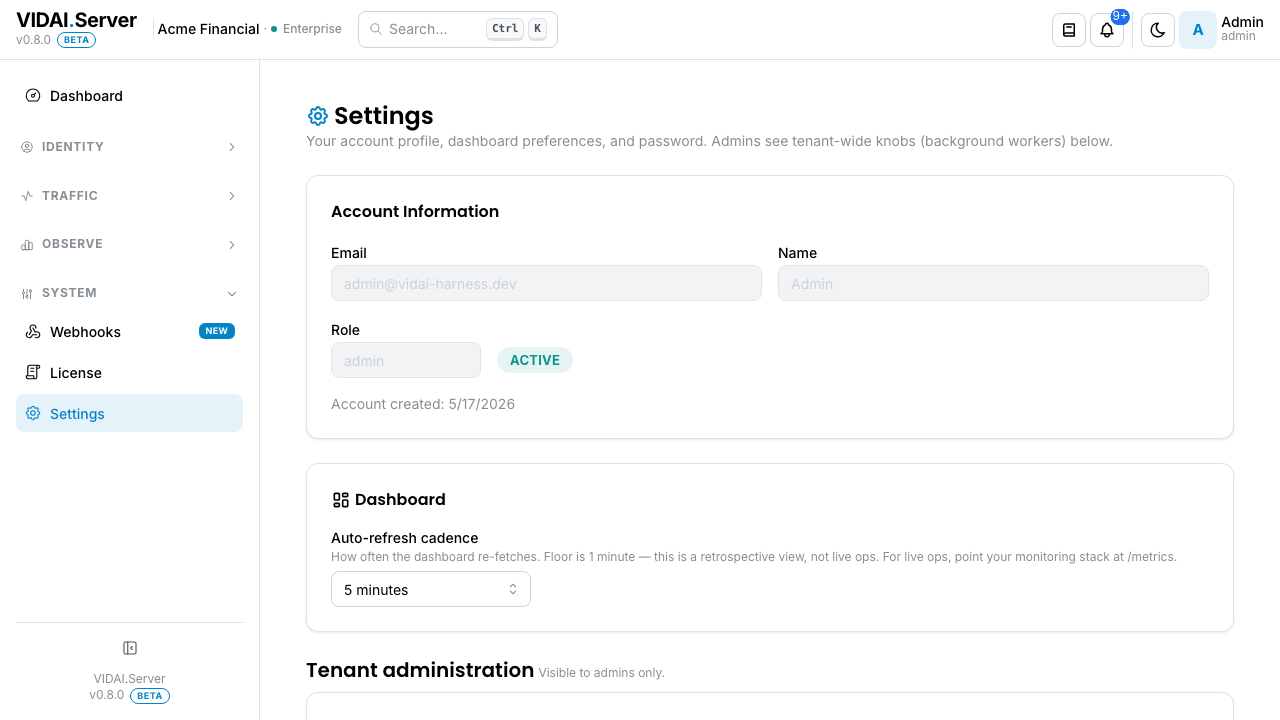Image resolution: width=1280 pixels, height=720 pixels.
Task: Click the Enterprise plan label
Action: tap(312, 29)
